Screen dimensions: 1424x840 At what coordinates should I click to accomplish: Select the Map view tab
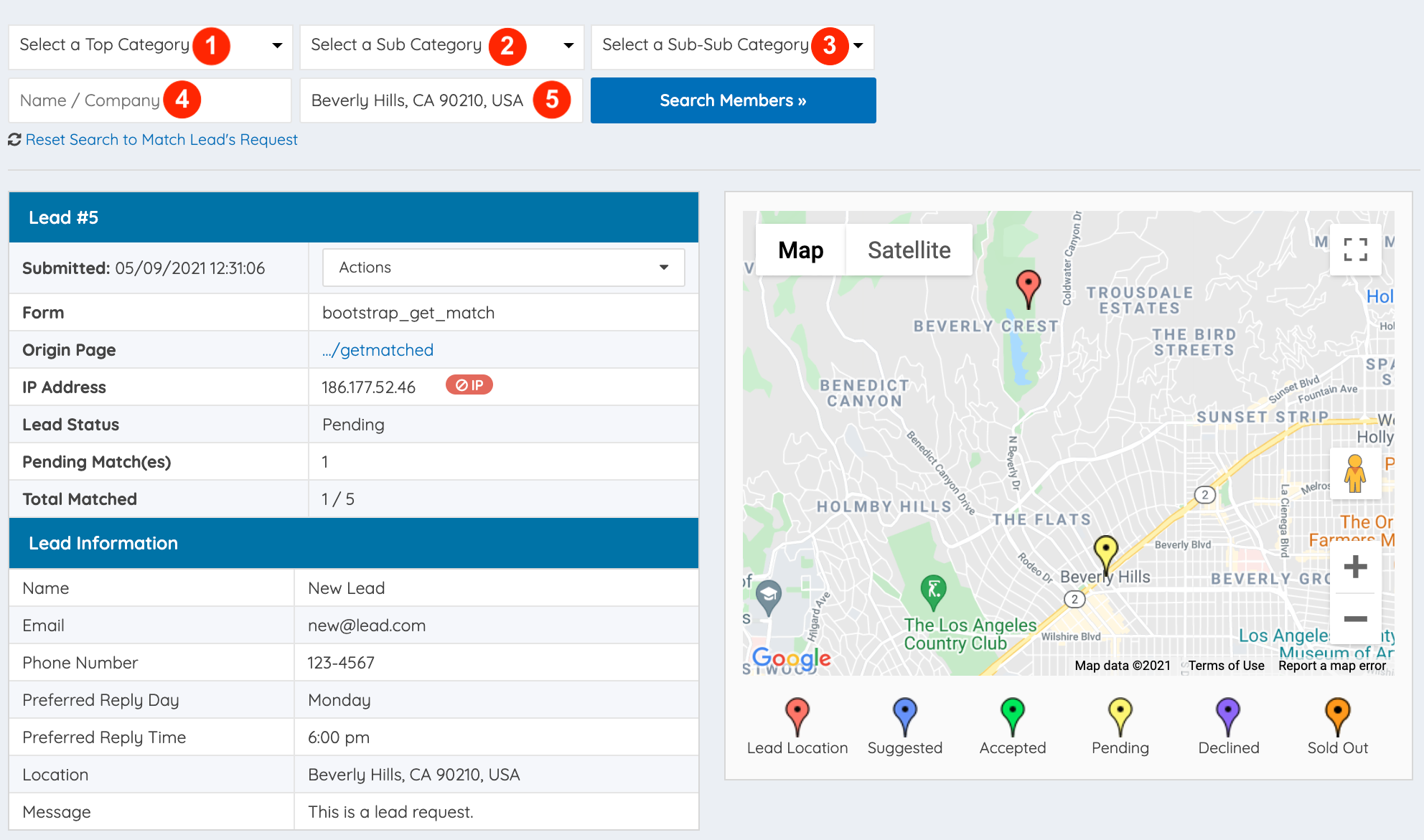[x=800, y=250]
